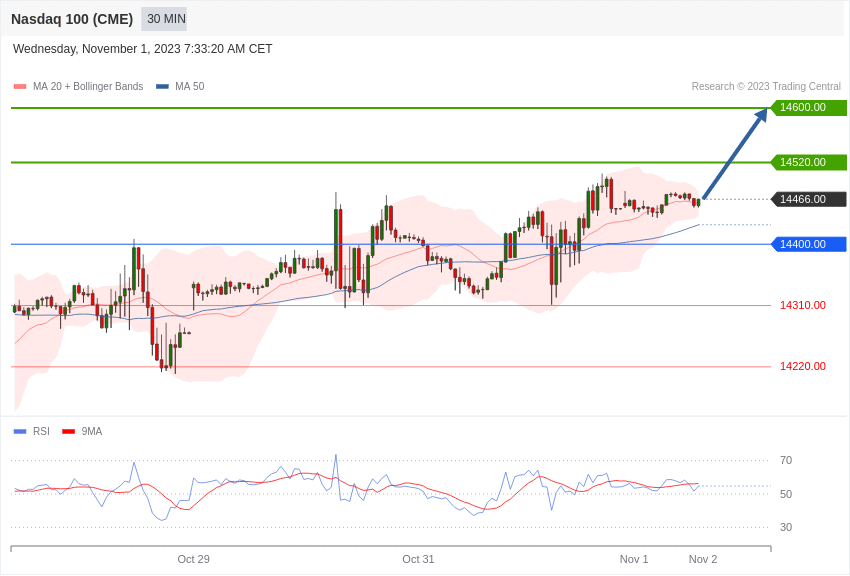The width and height of the screenshot is (850, 576).
Task: Click the RSI blue legend marker
Action: (x=20, y=432)
